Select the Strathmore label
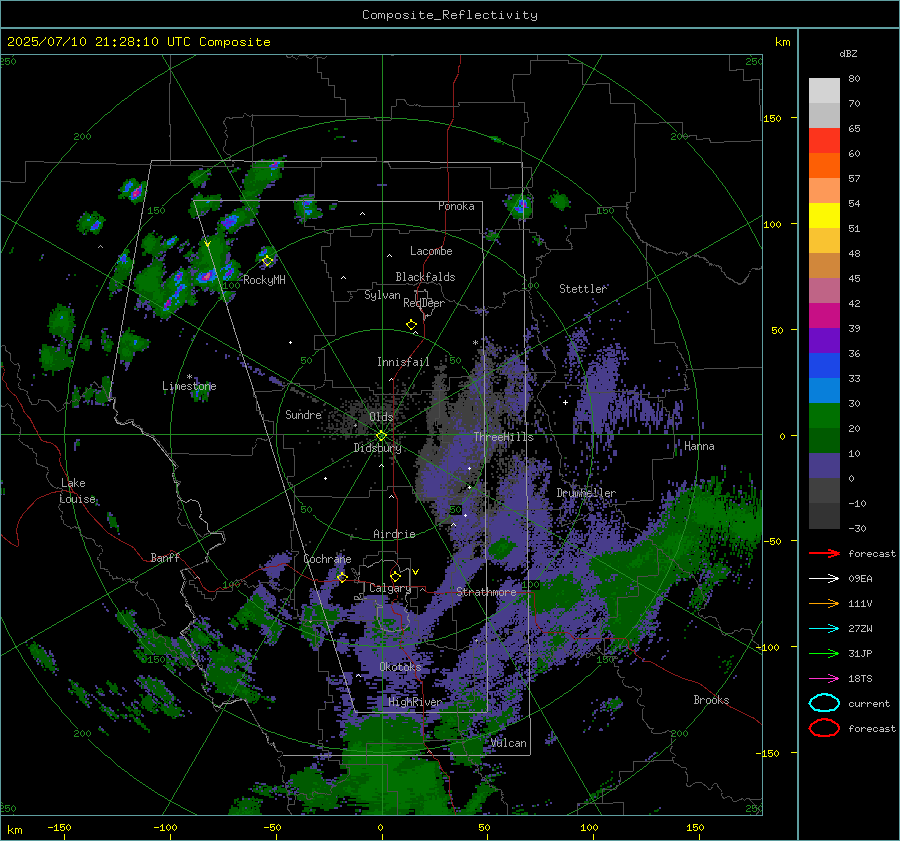This screenshot has width=900, height=841. 486,592
